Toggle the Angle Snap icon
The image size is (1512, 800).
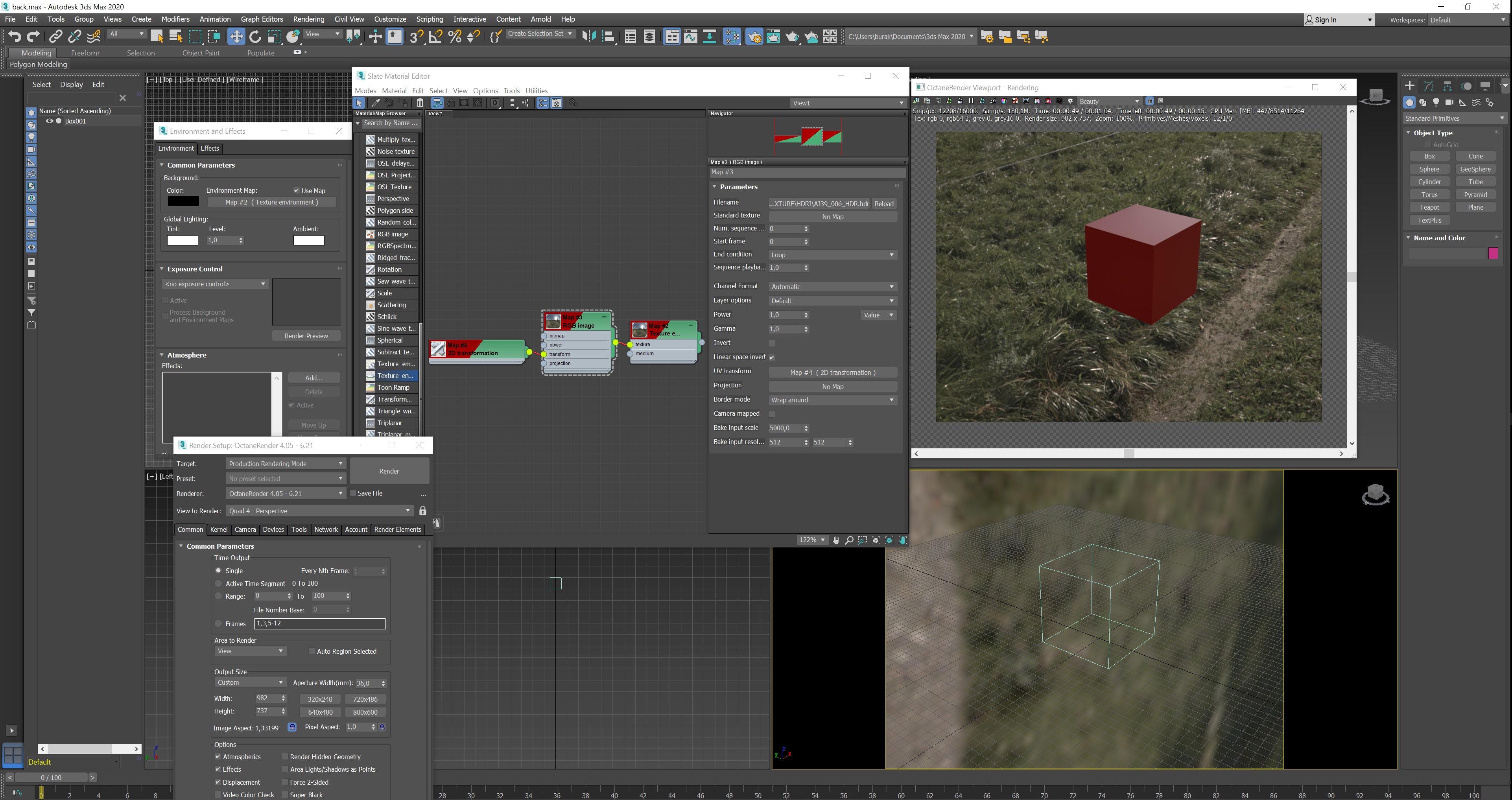pos(435,37)
